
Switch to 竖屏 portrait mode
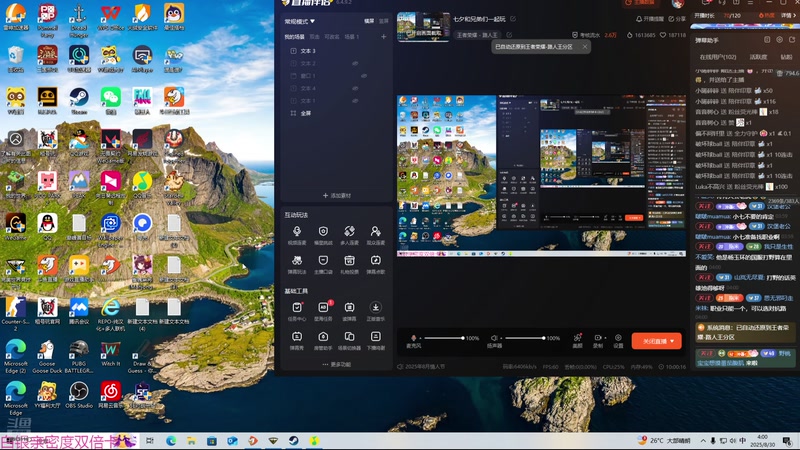(x=384, y=21)
